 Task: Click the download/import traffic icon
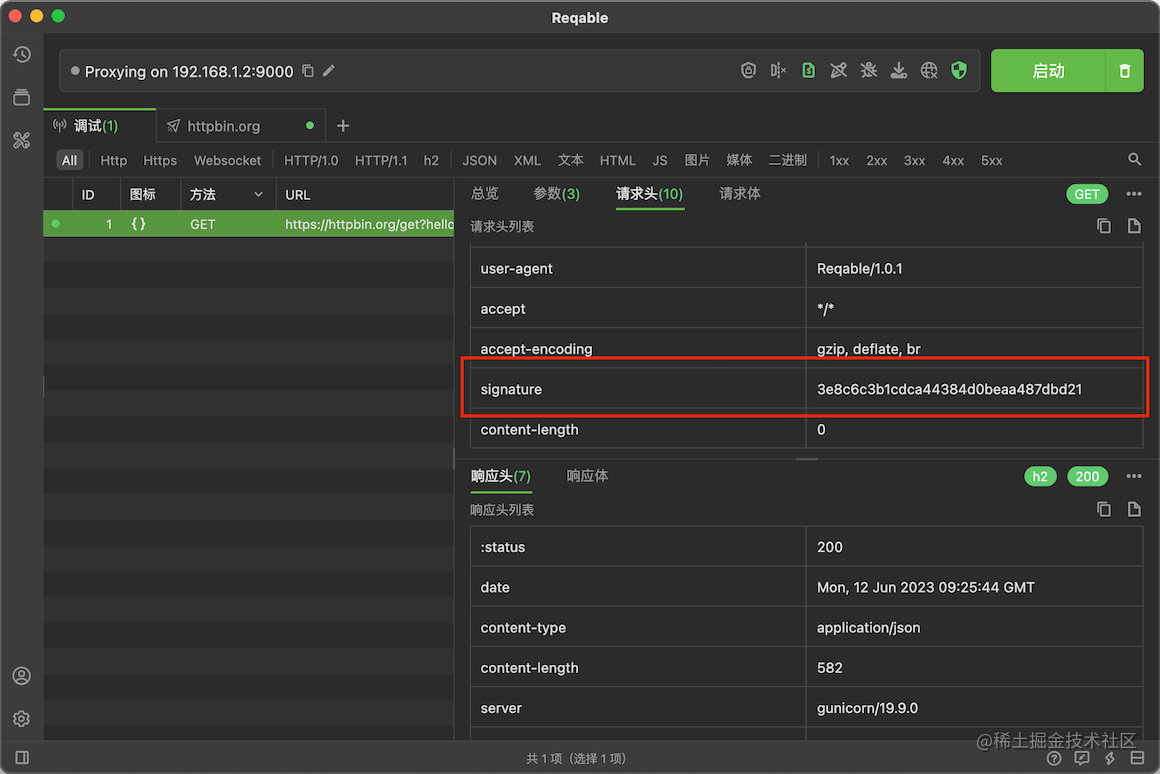click(x=898, y=70)
